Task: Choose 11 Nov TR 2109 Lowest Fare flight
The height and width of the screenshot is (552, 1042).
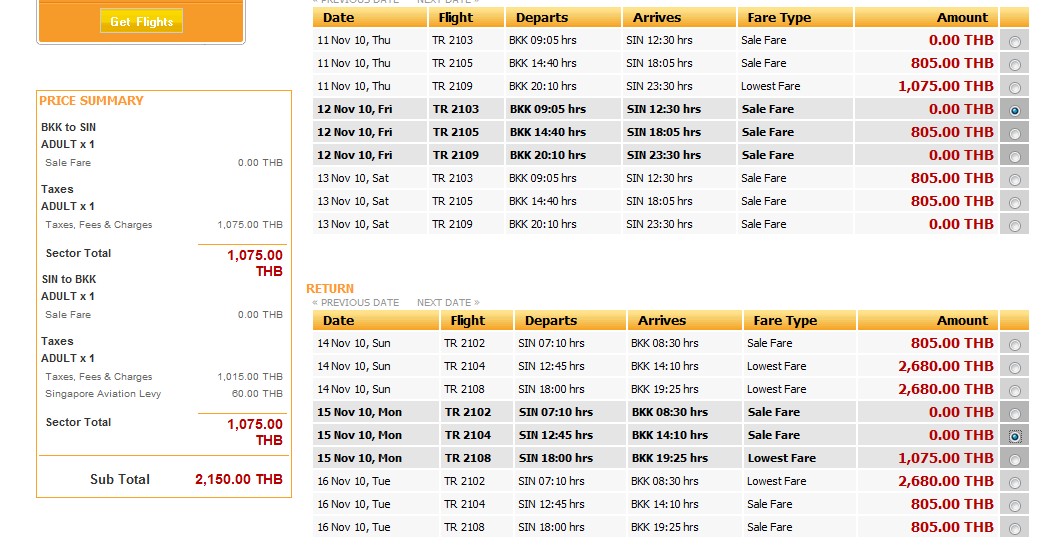Action: (1015, 87)
